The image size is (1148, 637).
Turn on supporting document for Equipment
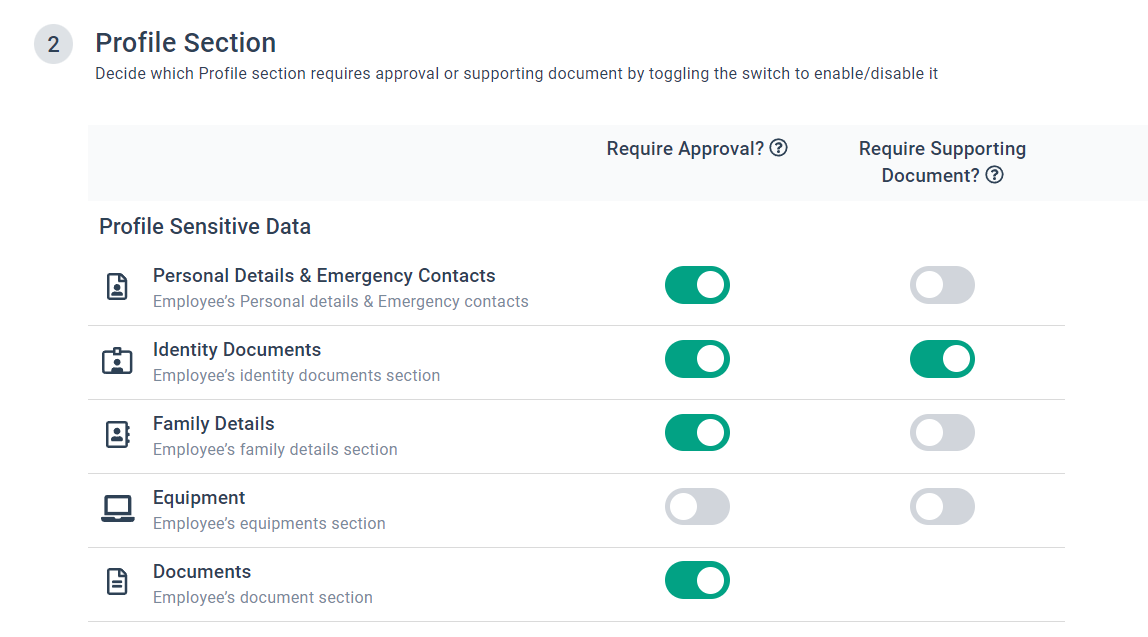[x=942, y=507]
